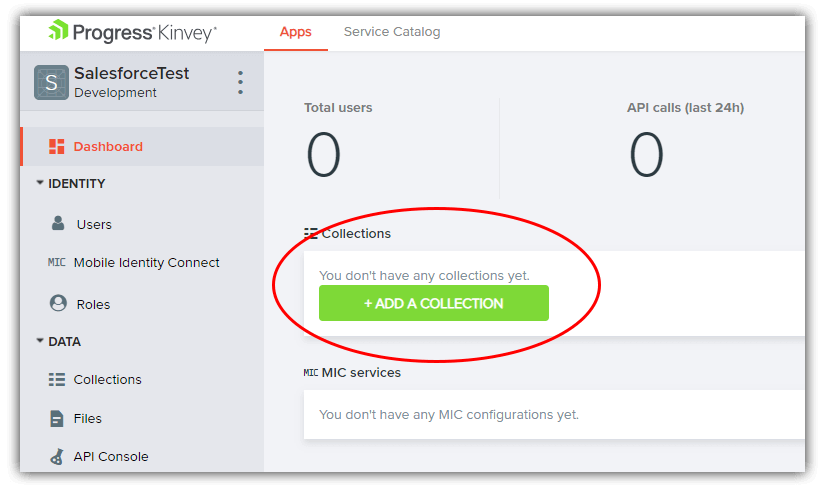Image resolution: width=827 pixels, height=492 pixels.
Task: Click the Users person icon
Action: point(58,224)
